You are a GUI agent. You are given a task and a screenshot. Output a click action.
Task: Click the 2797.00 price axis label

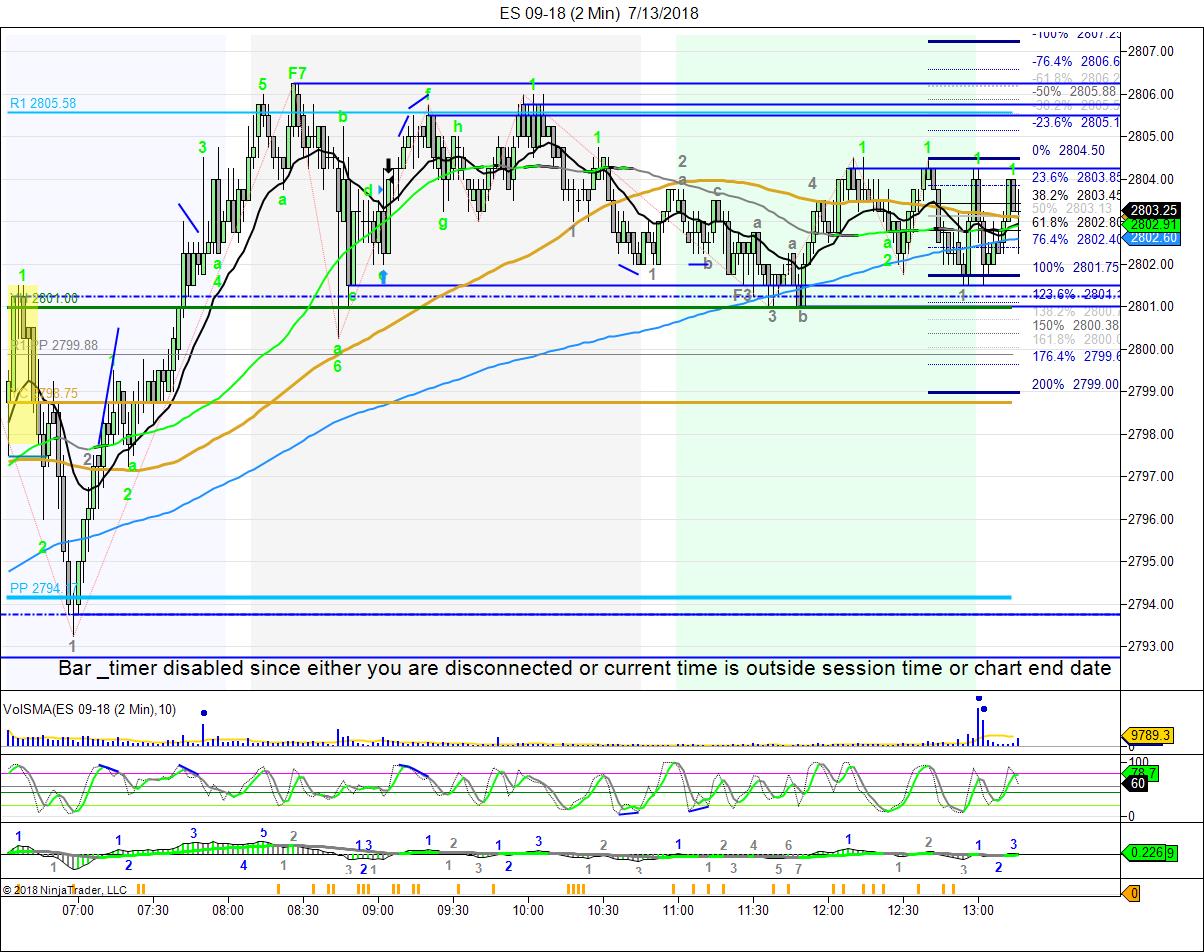[1153, 476]
